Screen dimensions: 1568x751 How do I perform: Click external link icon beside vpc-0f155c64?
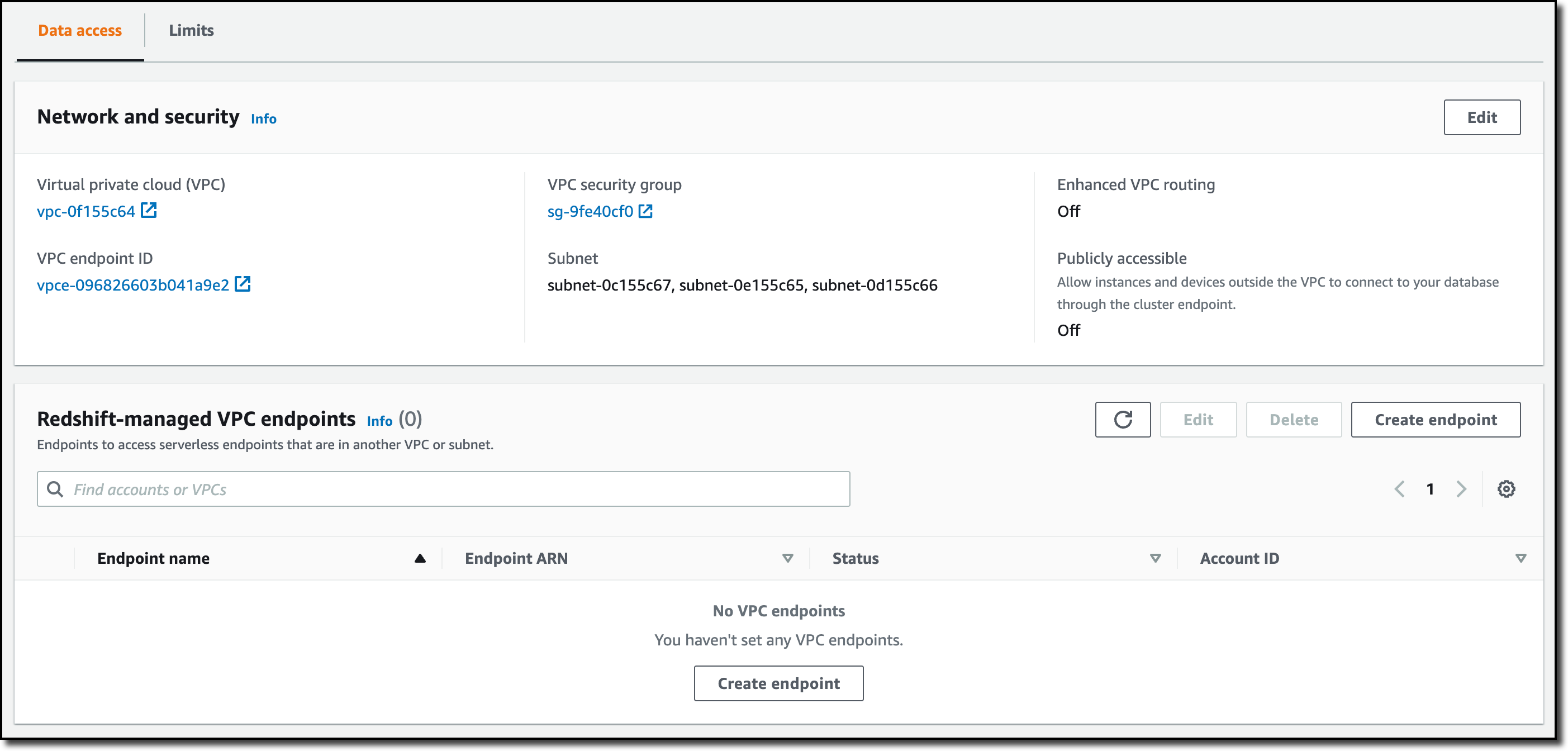click(149, 211)
